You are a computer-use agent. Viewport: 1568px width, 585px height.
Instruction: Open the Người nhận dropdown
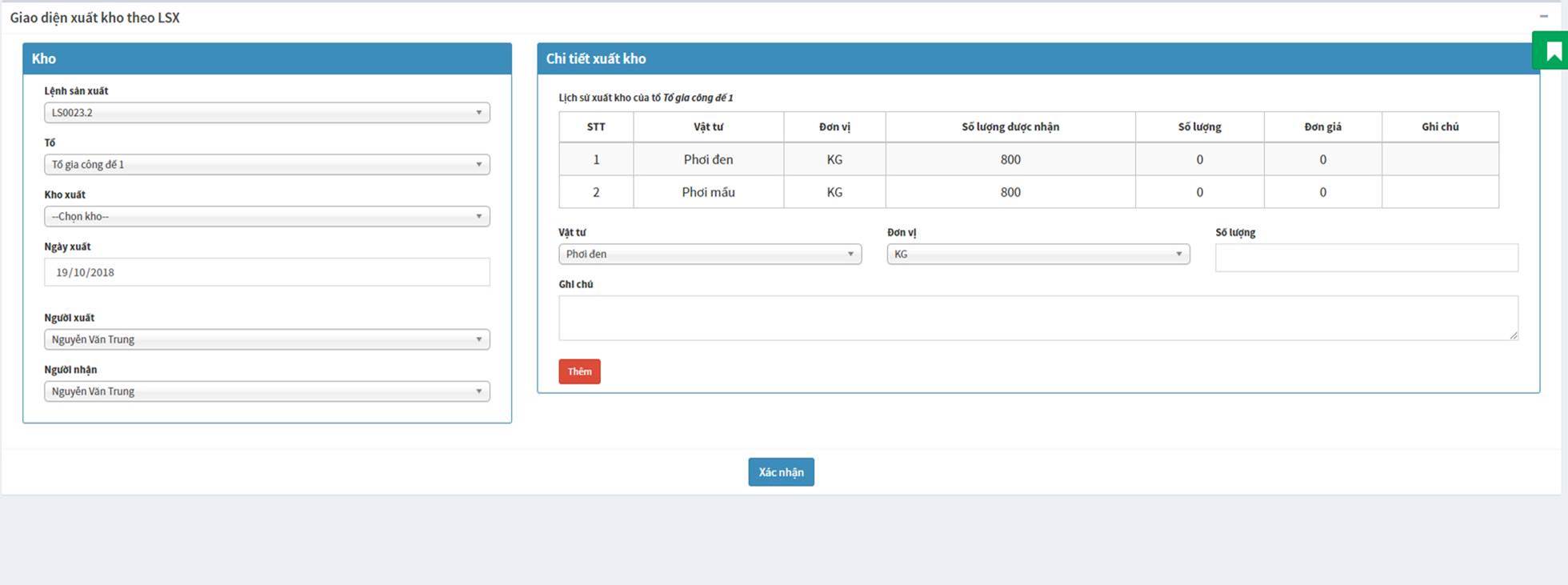click(x=266, y=391)
